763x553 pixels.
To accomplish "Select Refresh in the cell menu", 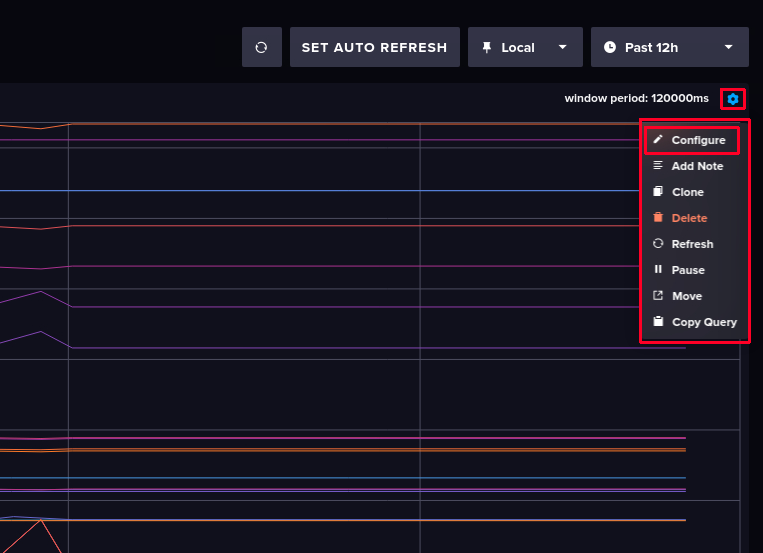I will coord(692,244).
